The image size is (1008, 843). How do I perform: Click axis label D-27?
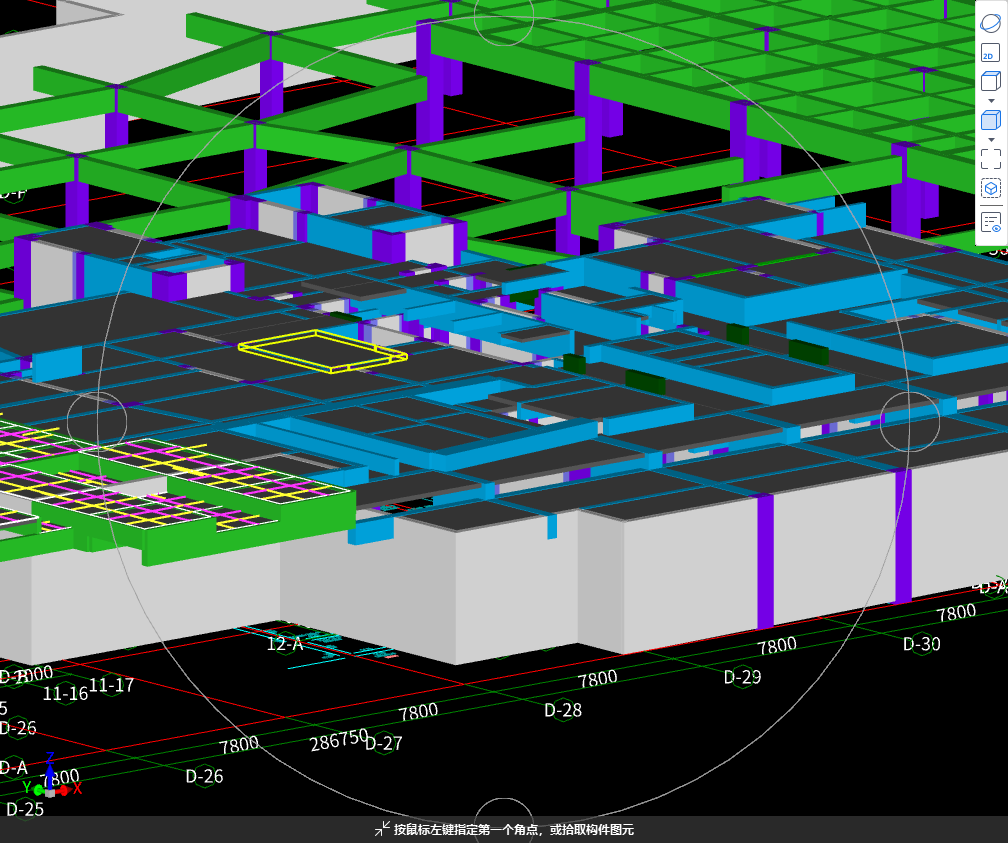click(384, 744)
